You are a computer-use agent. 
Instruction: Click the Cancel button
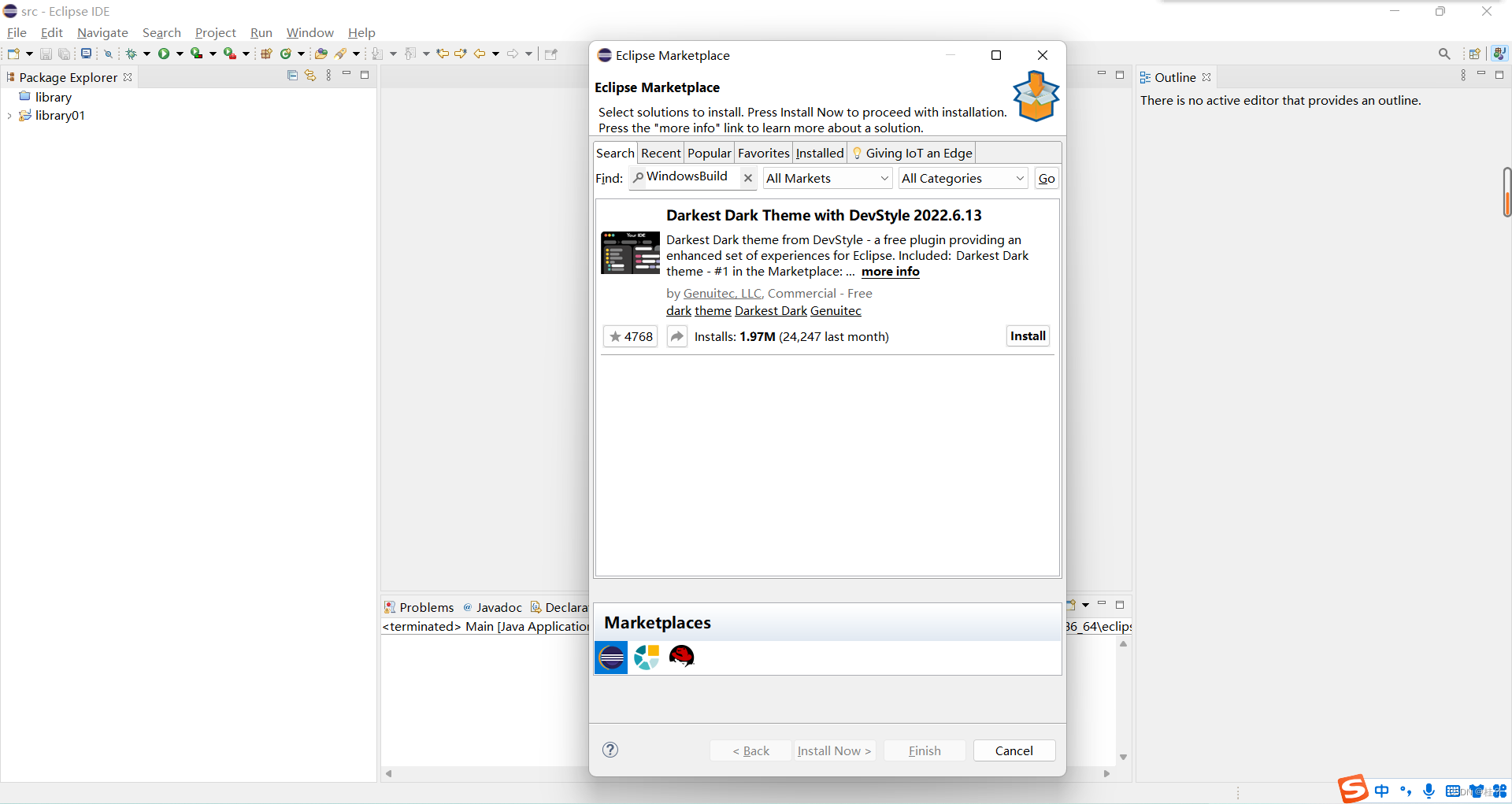tap(1014, 750)
